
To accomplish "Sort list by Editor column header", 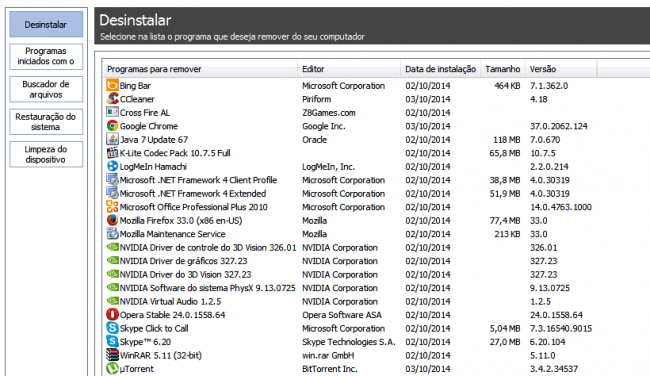I will (x=349, y=69).
